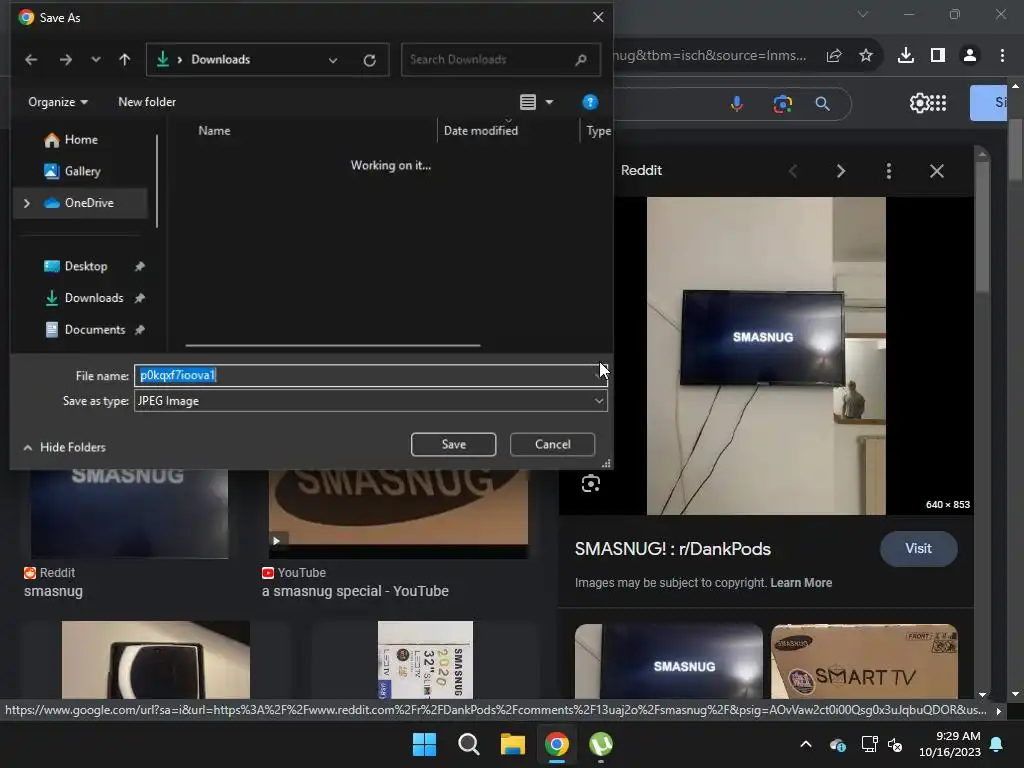This screenshot has width=1024, height=768.
Task: Open Google quick settings gear
Action: (919, 103)
